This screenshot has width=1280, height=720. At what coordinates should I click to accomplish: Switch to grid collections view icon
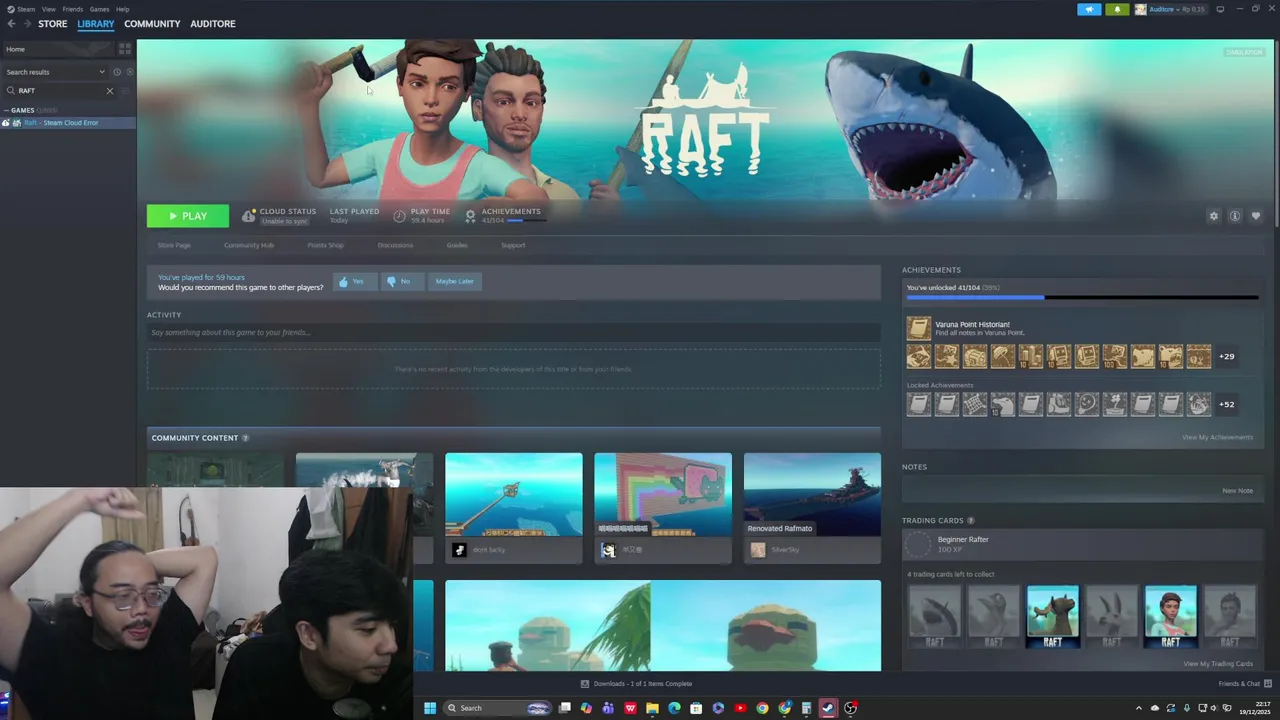pos(125,49)
